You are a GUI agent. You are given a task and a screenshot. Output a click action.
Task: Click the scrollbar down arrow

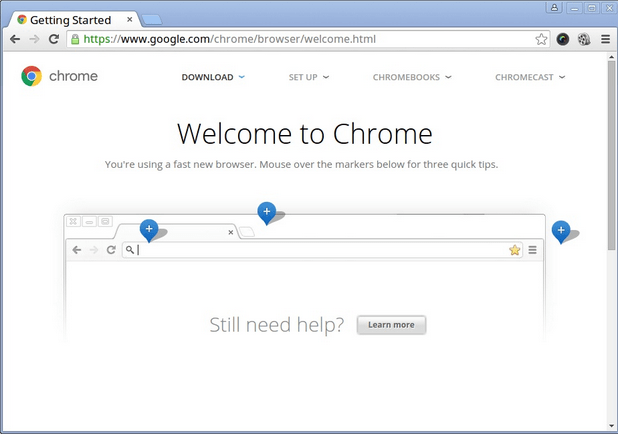click(611, 426)
